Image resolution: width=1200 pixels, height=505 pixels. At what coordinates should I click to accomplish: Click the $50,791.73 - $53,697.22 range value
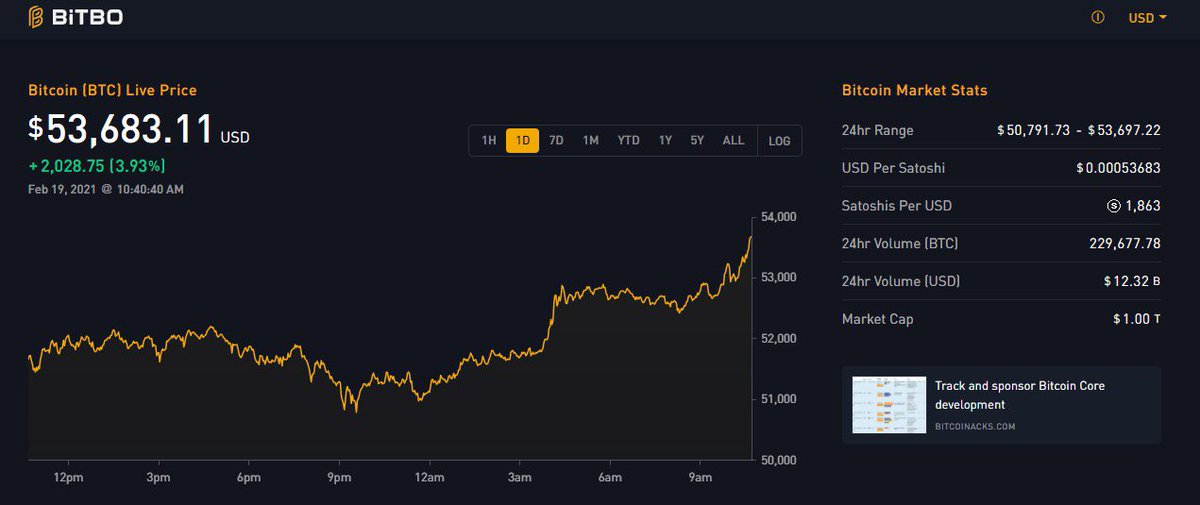pos(1079,130)
